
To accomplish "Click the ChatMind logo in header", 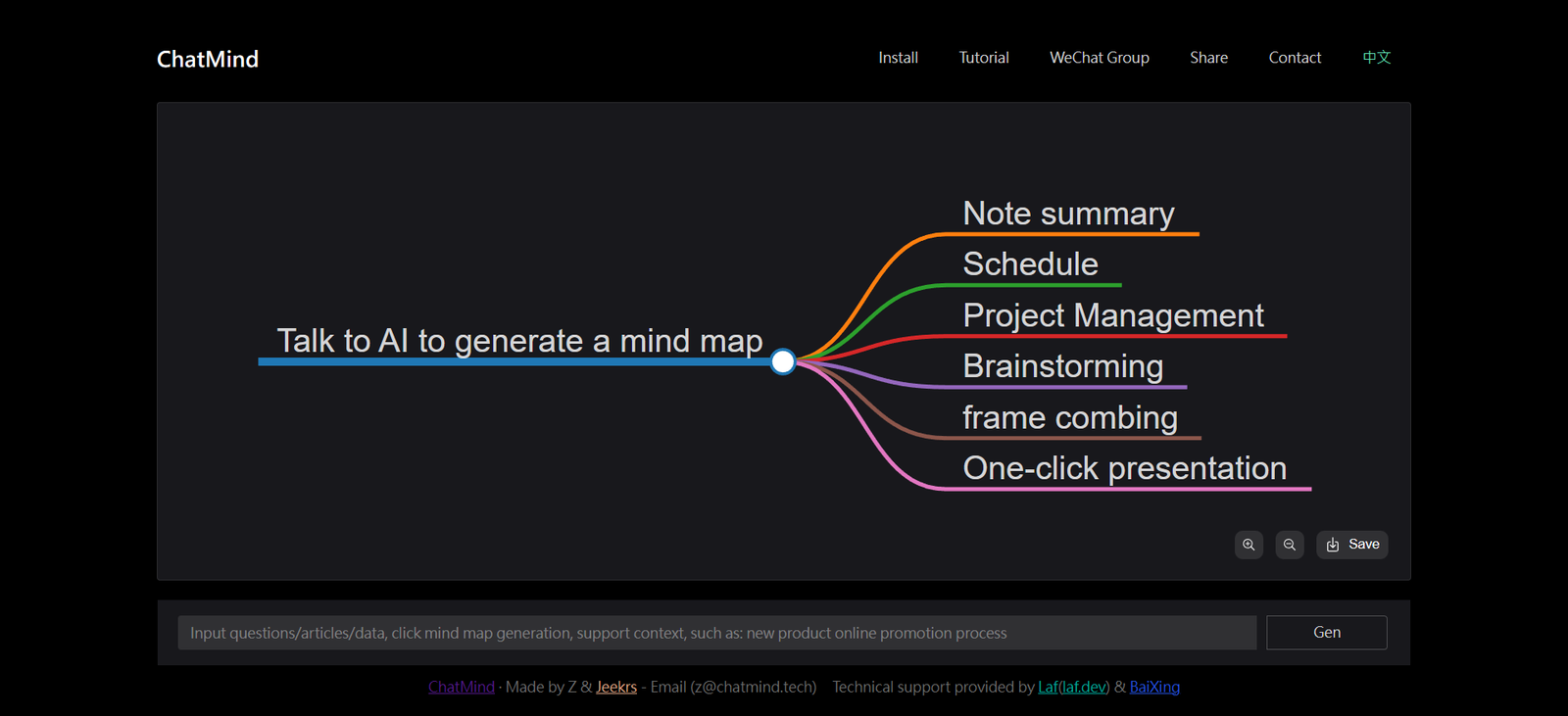I will click(x=208, y=59).
